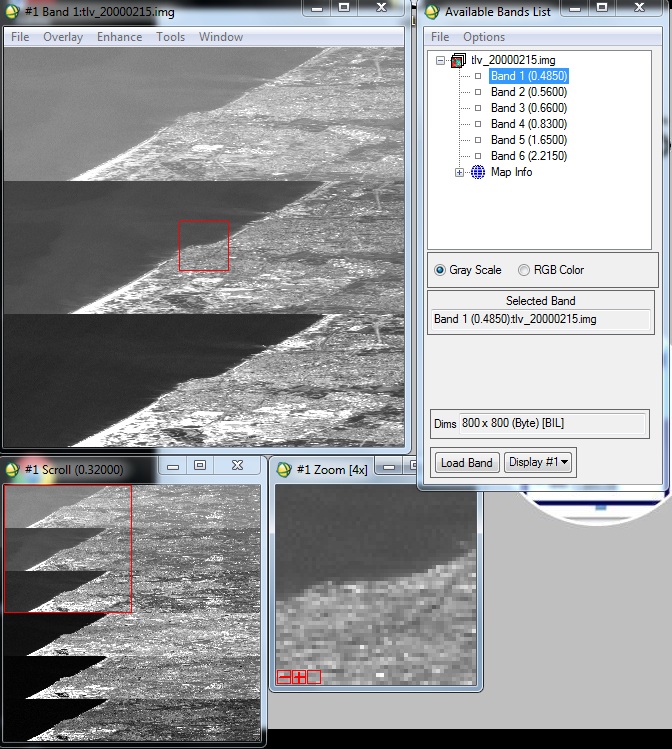Click the zoom in plus icon in Zoom window

pos(299,677)
